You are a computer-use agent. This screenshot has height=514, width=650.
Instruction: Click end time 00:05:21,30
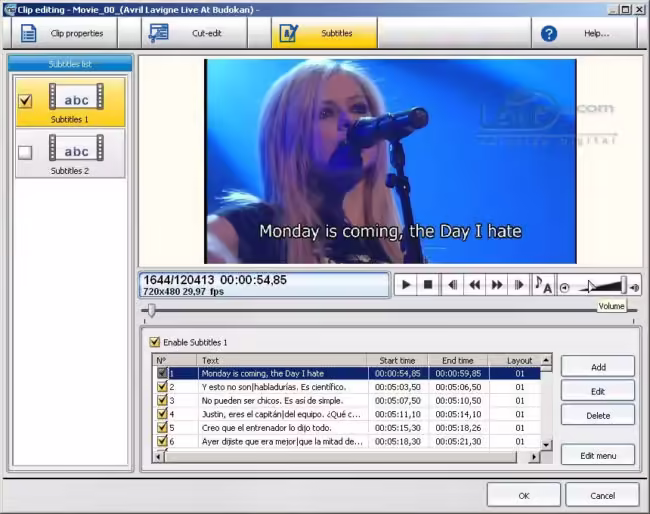coord(458,441)
